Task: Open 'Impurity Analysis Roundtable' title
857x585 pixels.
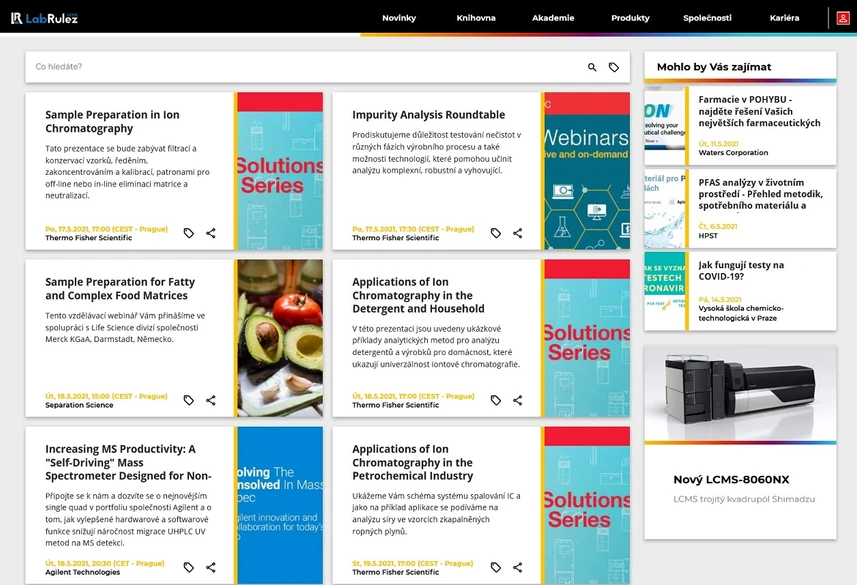Action: (x=428, y=115)
